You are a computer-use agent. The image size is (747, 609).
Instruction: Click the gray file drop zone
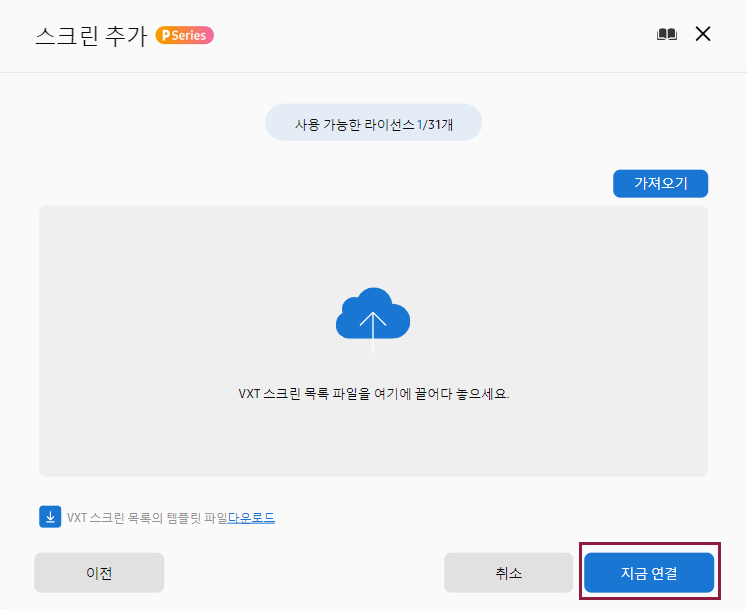click(374, 341)
